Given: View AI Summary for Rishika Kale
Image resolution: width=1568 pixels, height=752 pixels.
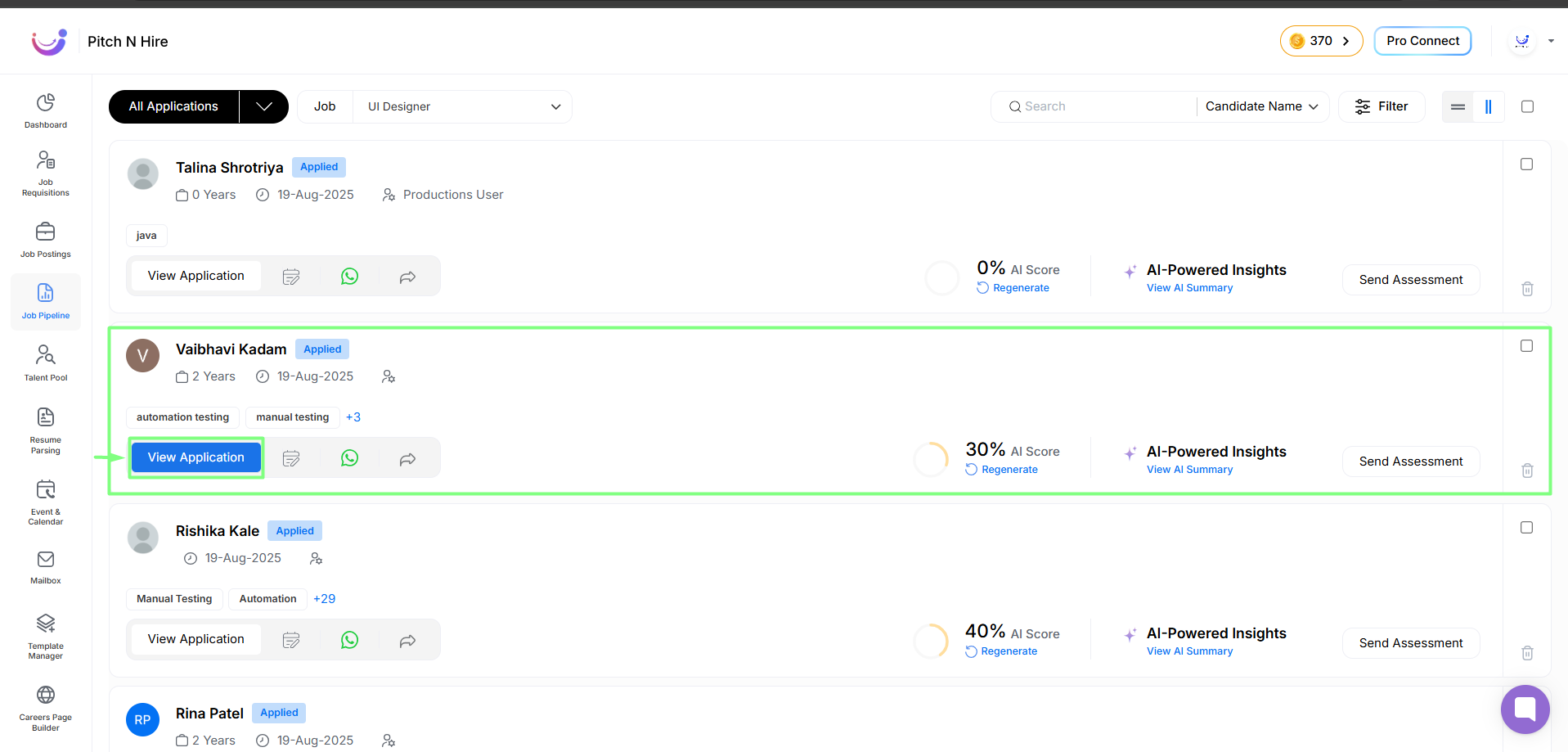Looking at the screenshot, I should (1189, 651).
